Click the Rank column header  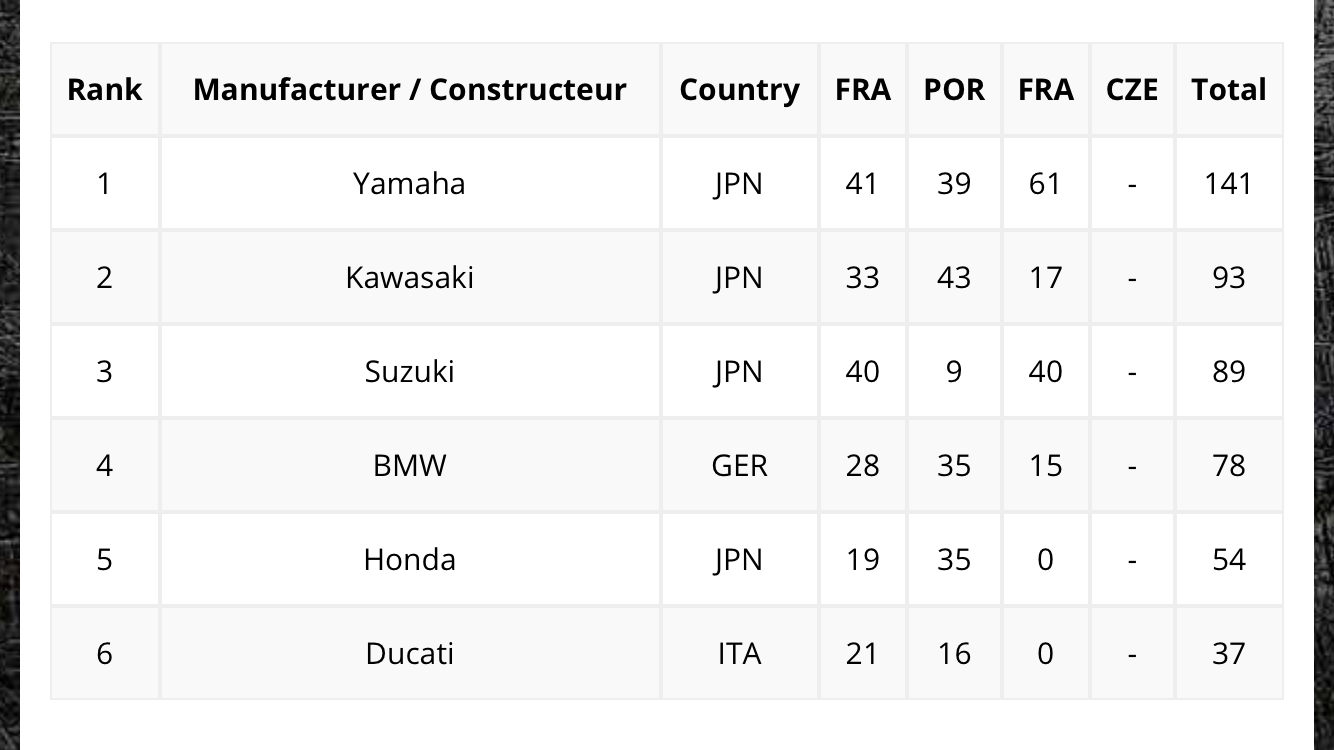(x=104, y=90)
